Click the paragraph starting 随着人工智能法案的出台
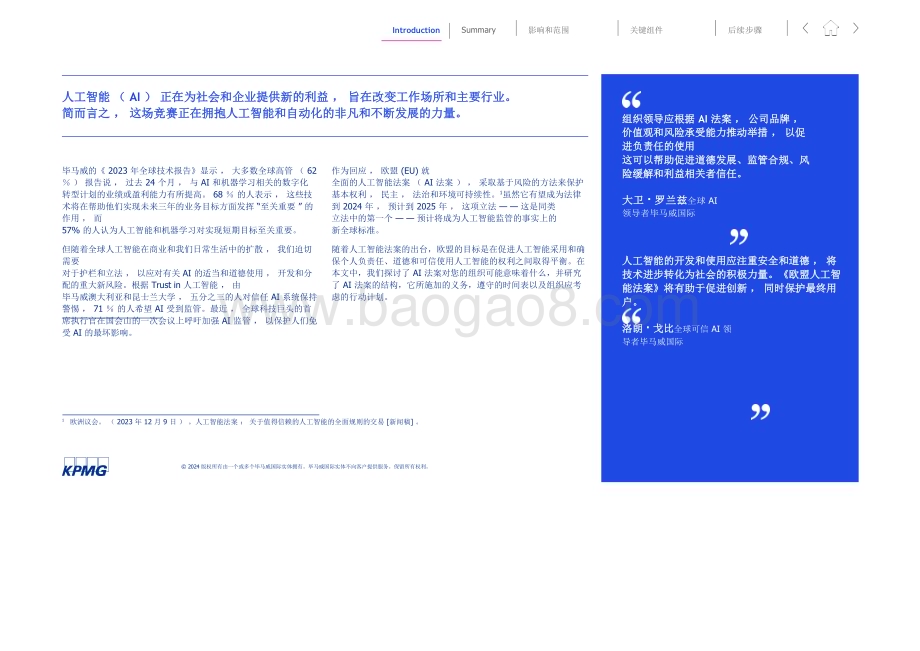 (458, 273)
